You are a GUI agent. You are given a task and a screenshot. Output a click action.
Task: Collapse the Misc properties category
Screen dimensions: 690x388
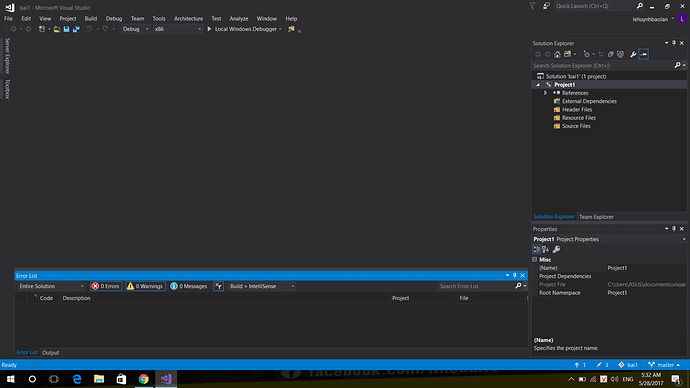[535, 260]
